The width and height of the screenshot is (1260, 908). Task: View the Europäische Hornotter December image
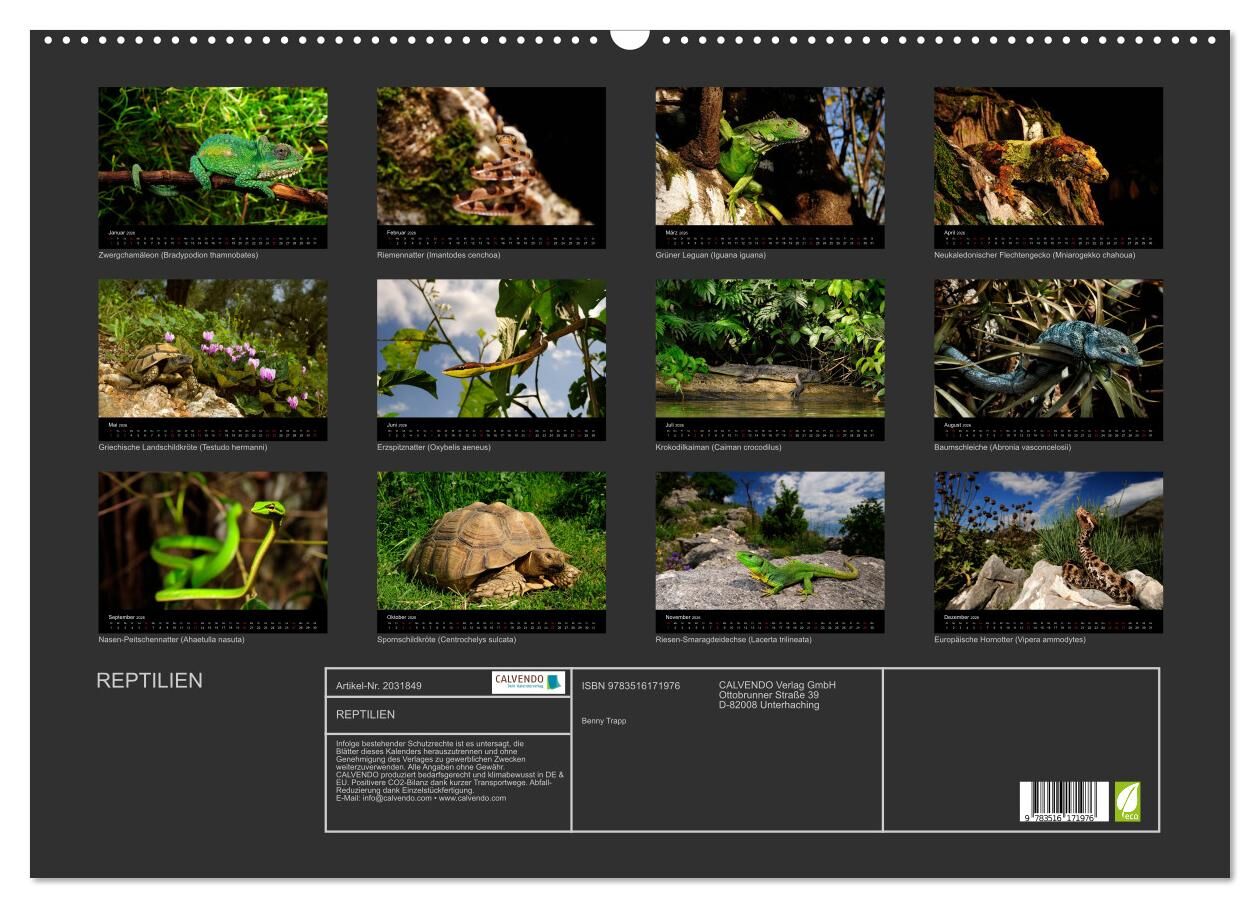pos(1048,541)
